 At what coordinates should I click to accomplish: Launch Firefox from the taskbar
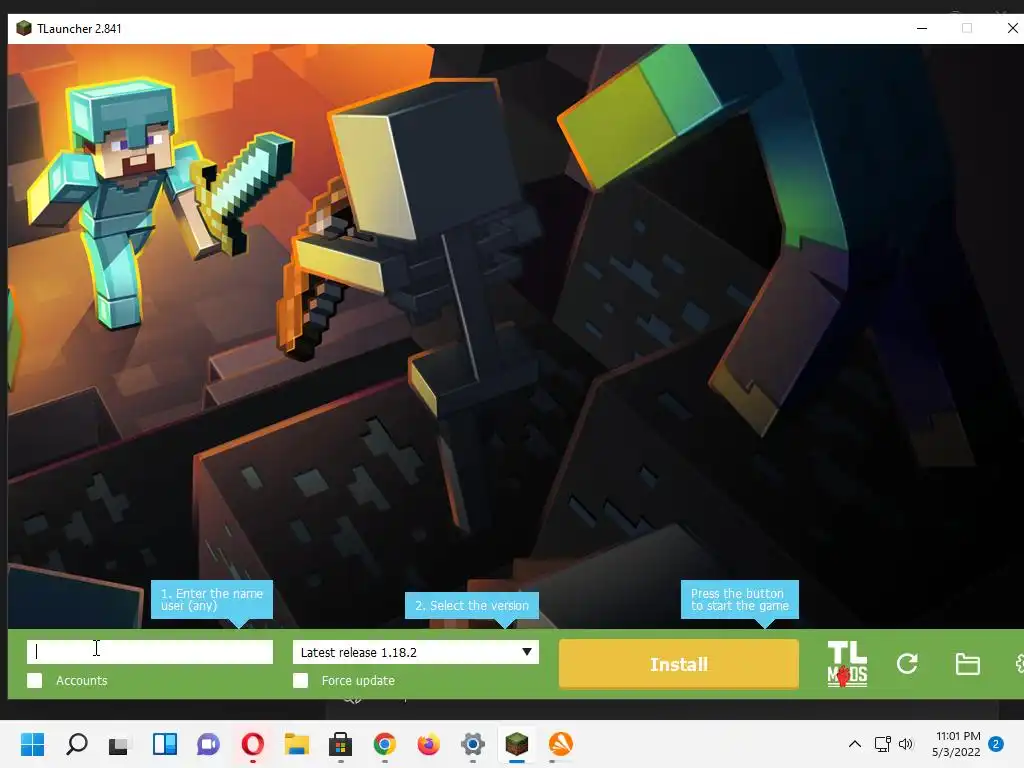(428, 744)
